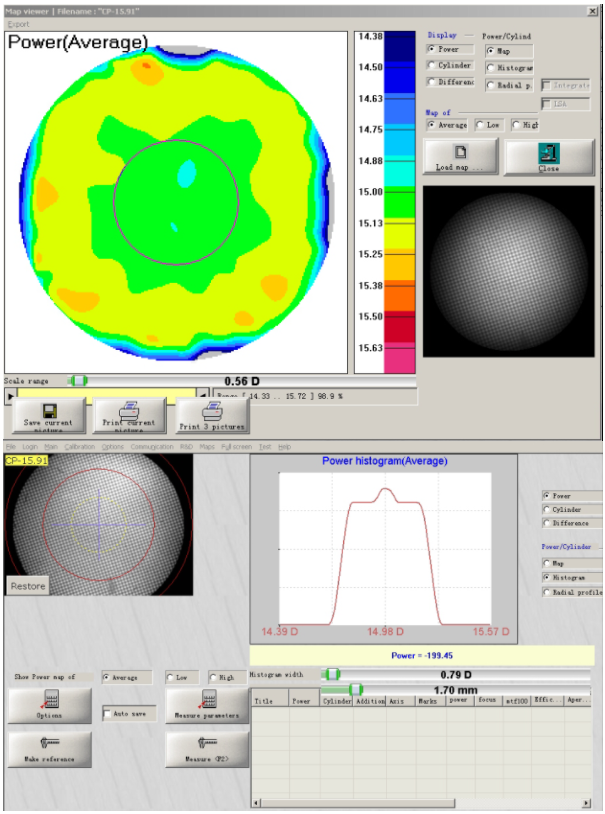Click the 14.98 D histogram axis label
This screenshot has width=605, height=814.
coord(385,632)
